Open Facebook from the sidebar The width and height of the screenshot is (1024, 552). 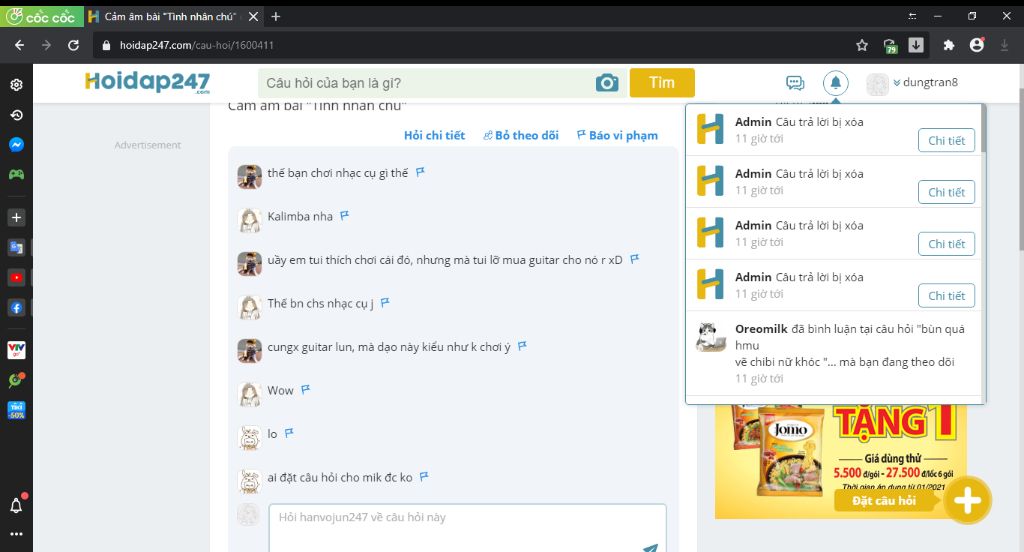[16, 308]
